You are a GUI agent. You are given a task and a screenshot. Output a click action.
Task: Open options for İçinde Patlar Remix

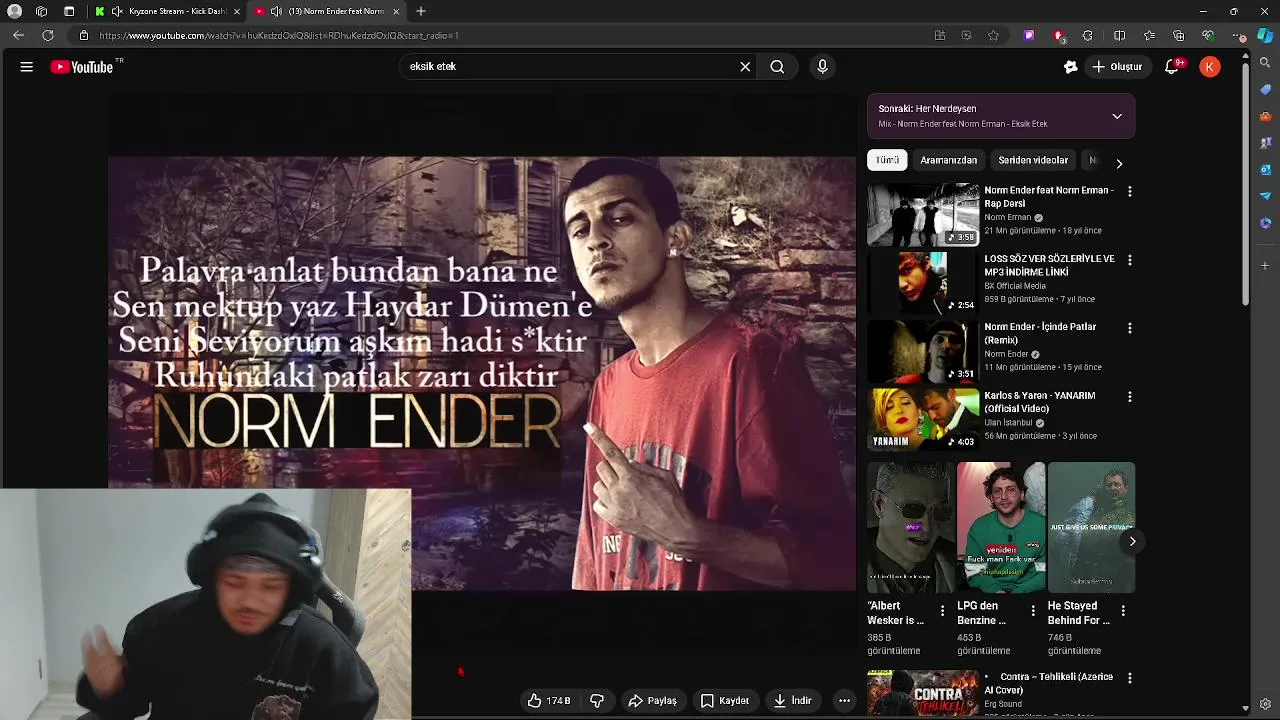pyautogui.click(x=1130, y=328)
